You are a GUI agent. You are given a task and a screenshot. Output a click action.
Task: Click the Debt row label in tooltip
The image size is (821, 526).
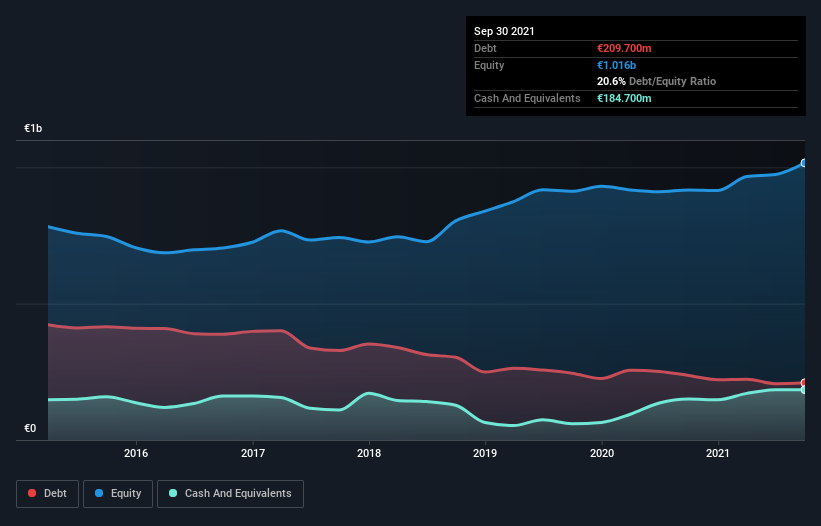click(485, 48)
